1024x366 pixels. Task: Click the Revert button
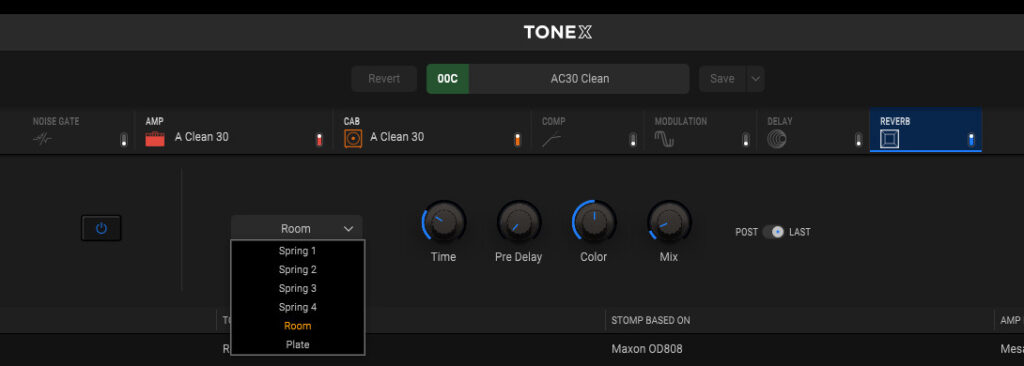pyautogui.click(x=384, y=78)
